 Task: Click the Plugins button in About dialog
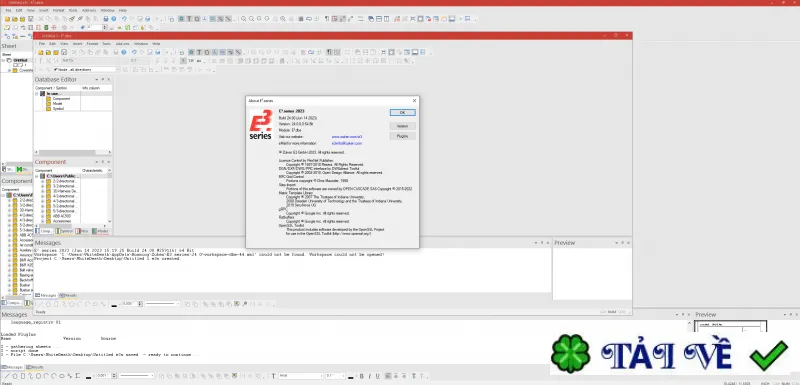403,136
